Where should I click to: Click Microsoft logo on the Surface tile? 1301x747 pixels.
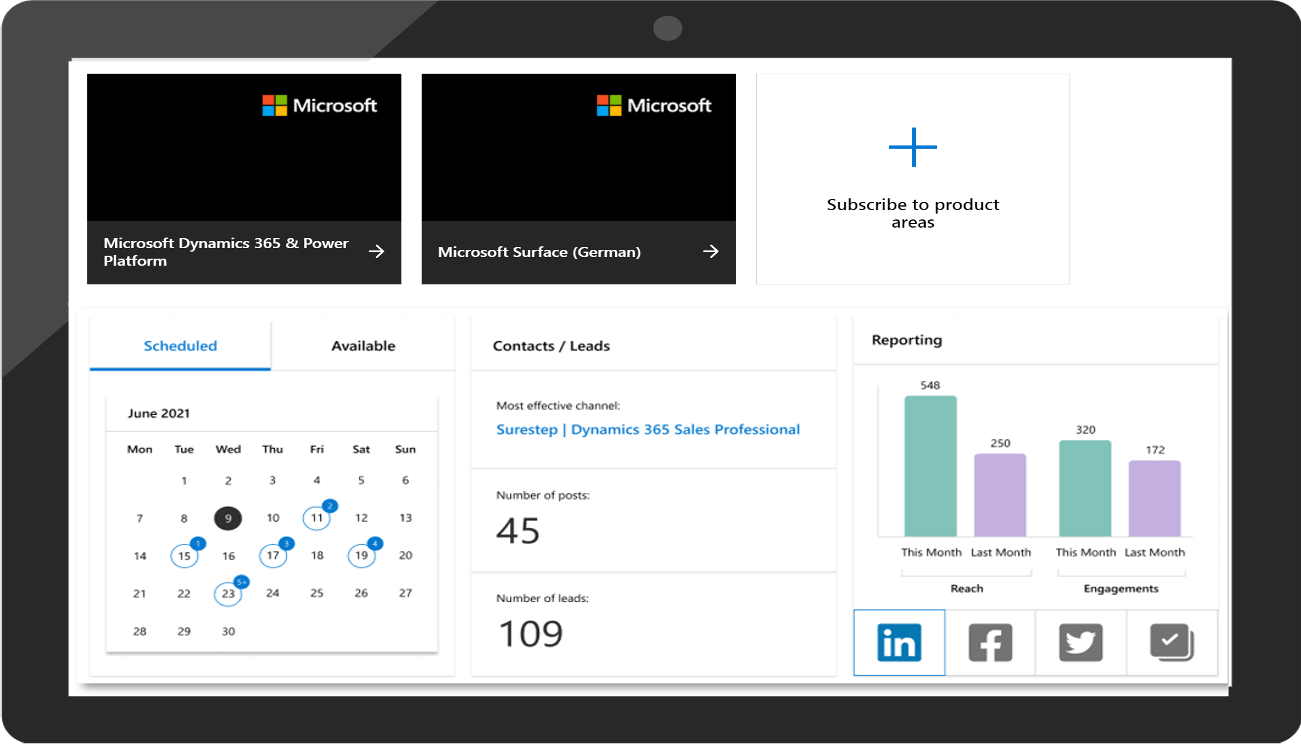(x=654, y=105)
